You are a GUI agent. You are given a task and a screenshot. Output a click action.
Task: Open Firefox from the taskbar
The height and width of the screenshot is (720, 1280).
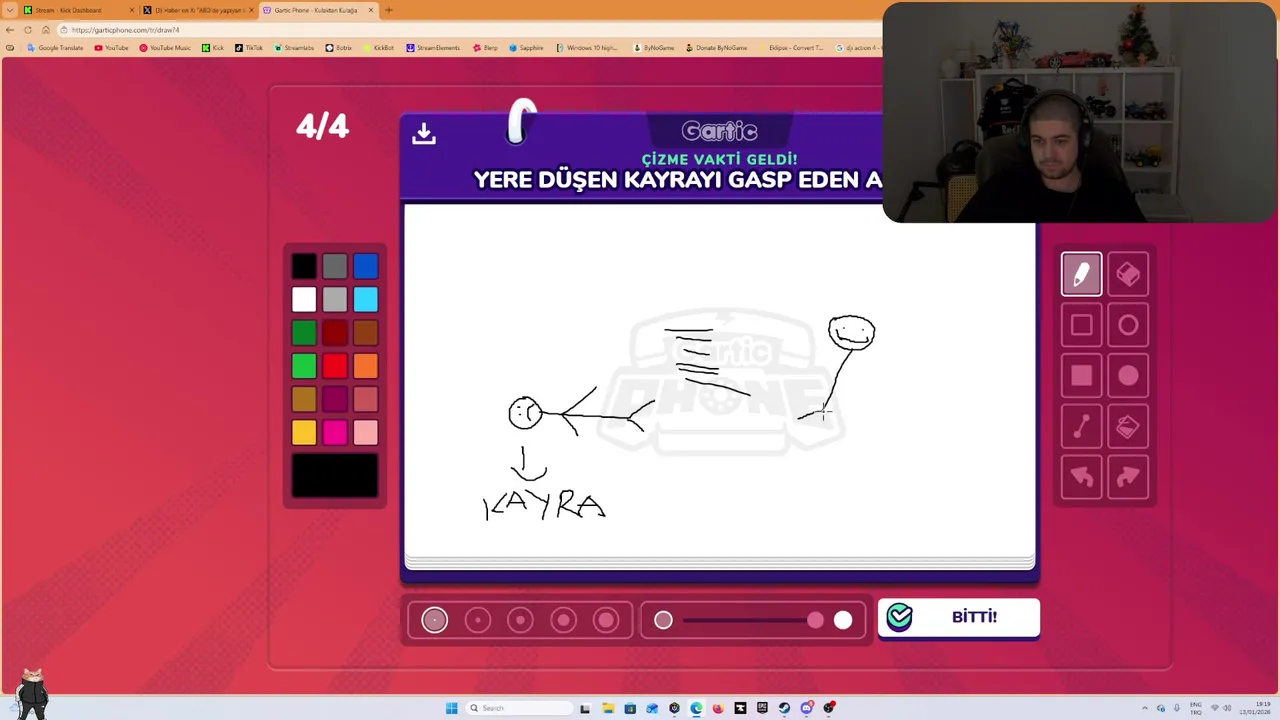(x=718, y=708)
